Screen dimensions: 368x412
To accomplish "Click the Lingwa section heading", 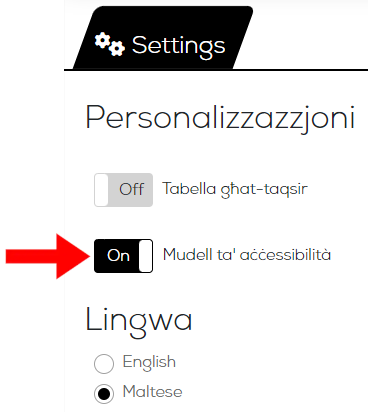I will point(139,322).
